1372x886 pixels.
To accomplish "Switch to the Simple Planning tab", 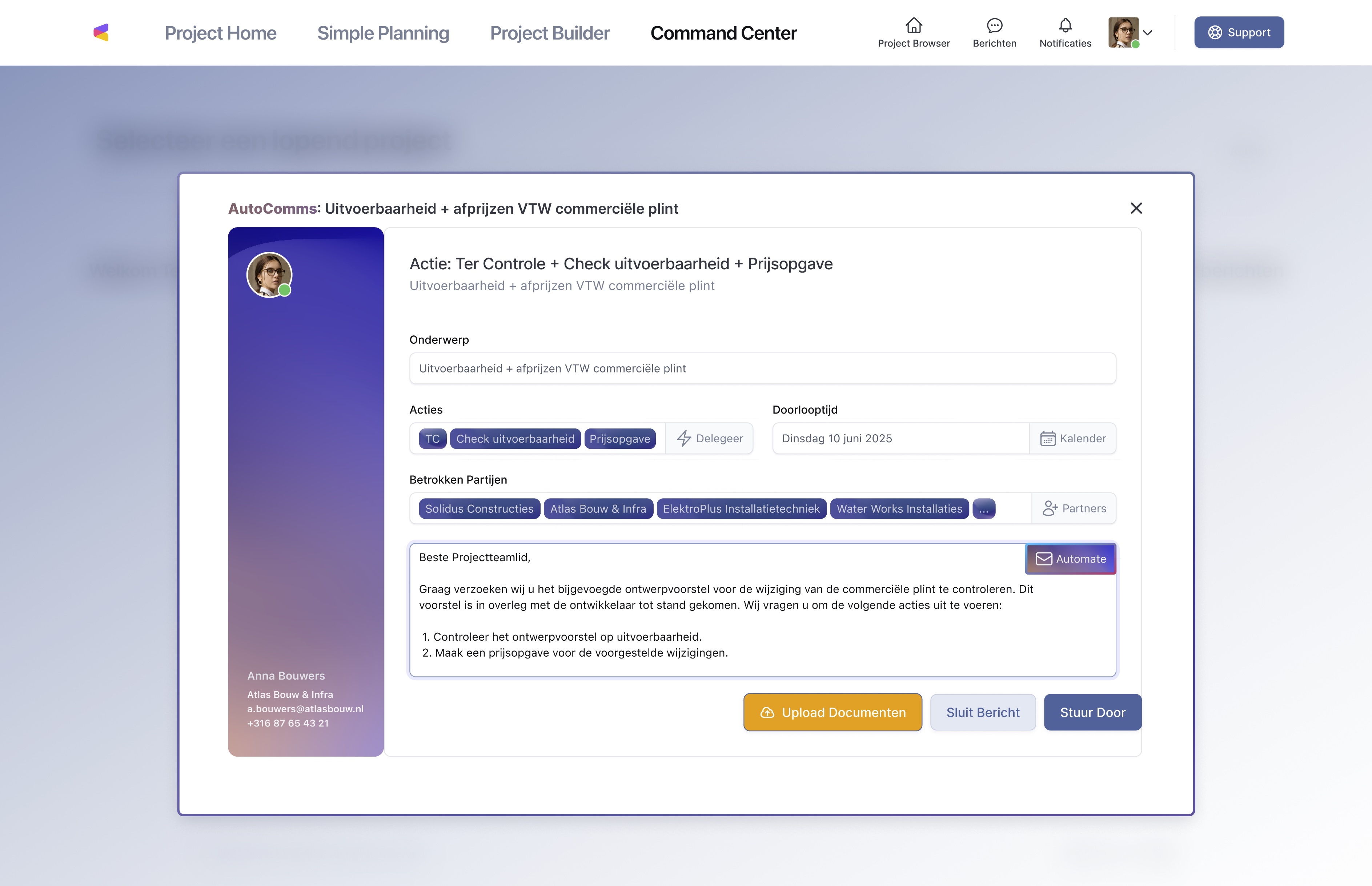I will coord(383,33).
